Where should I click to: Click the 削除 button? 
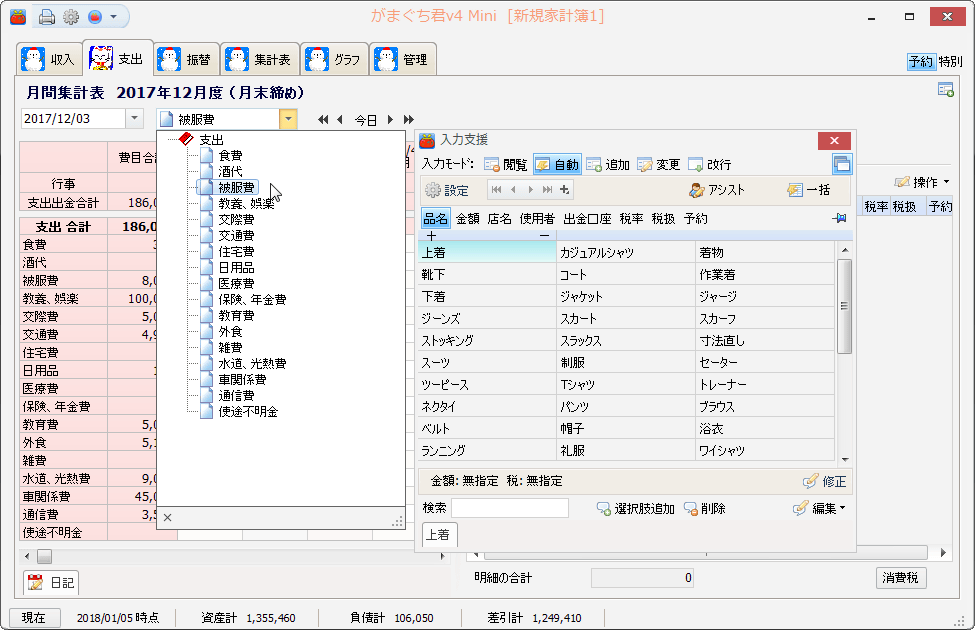coord(705,509)
